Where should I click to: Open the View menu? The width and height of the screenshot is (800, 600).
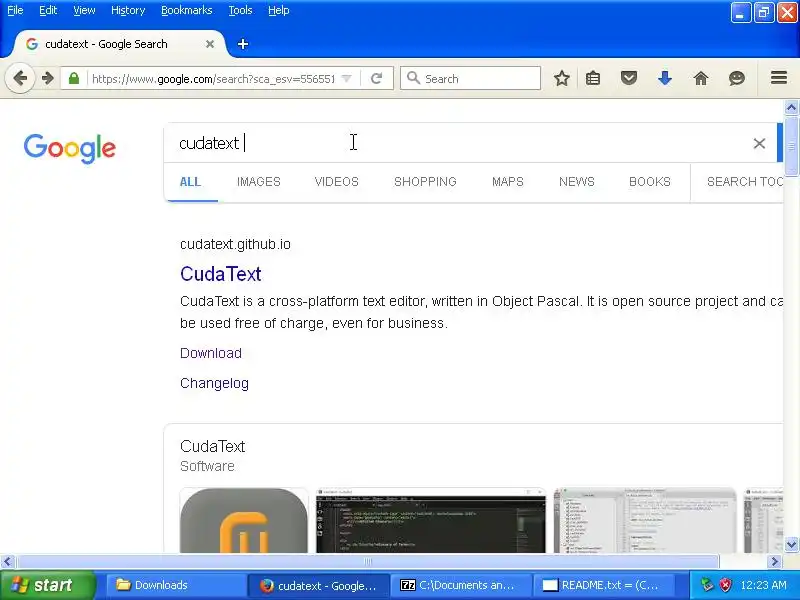click(84, 10)
